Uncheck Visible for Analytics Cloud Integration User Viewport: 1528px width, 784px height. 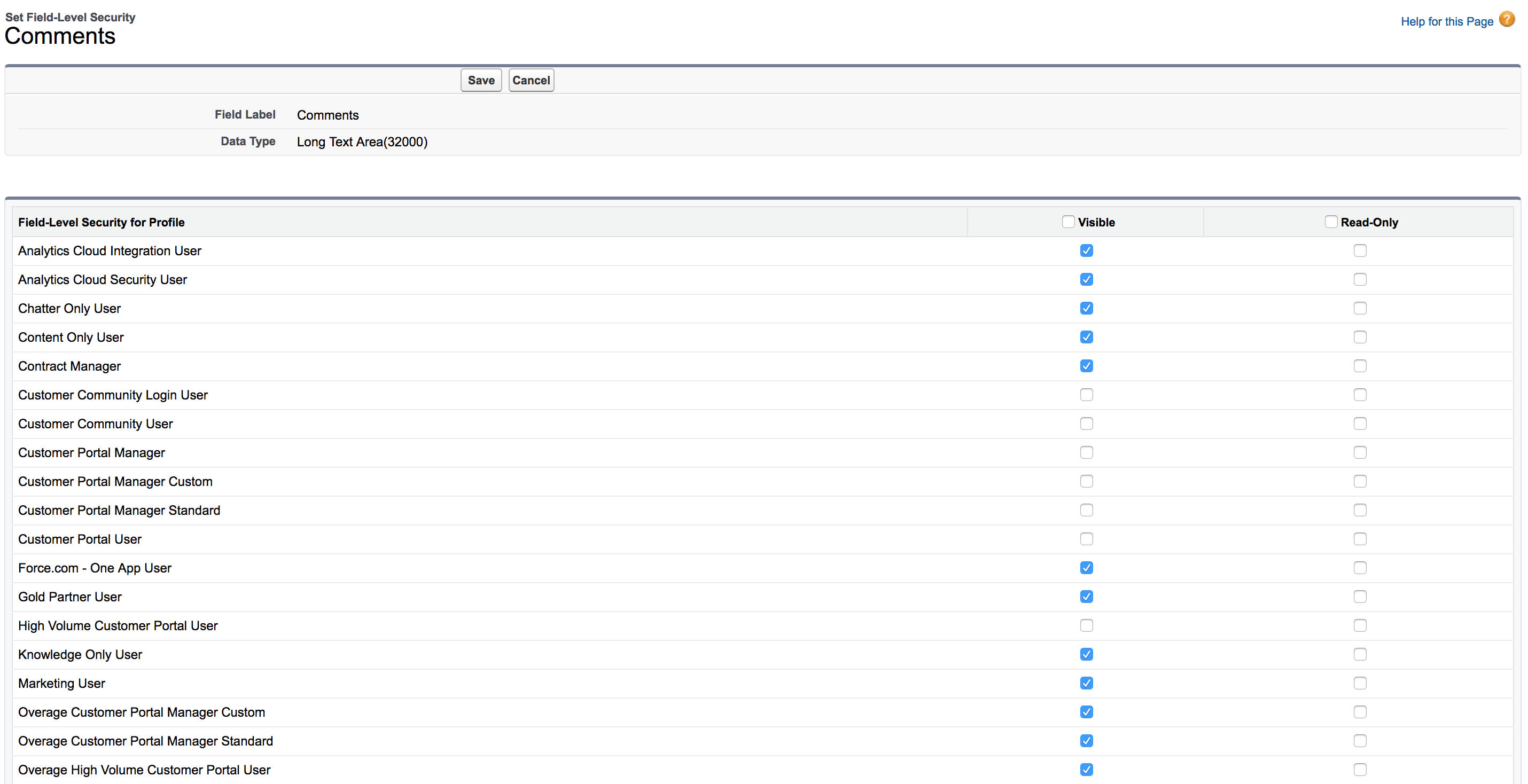(1086, 251)
